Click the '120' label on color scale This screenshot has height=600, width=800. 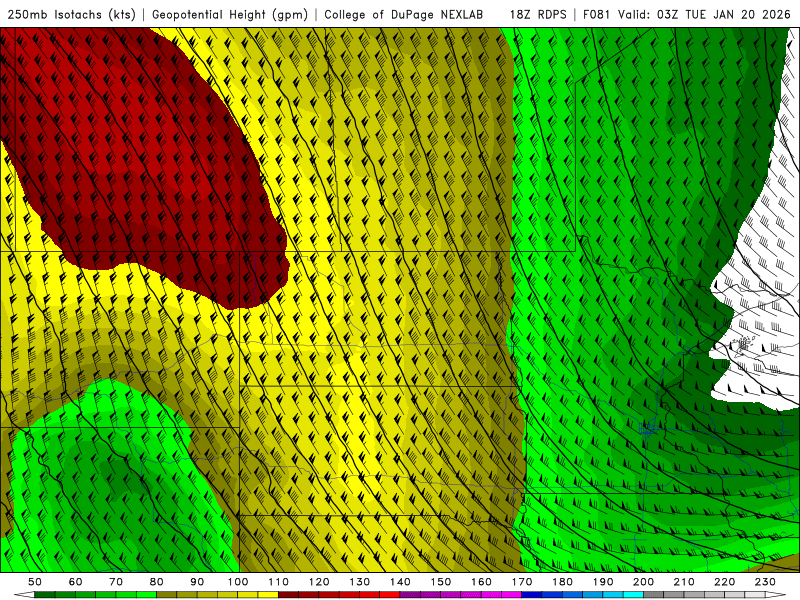pos(319,582)
